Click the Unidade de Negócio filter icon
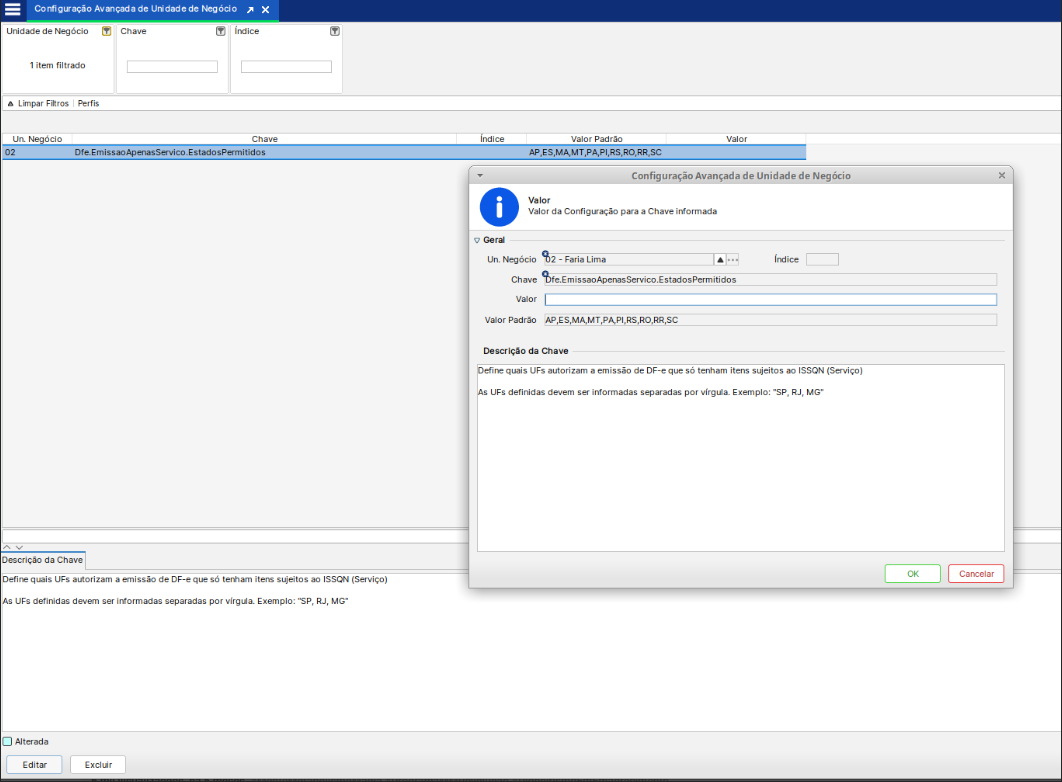This screenshot has width=1062, height=782. (107, 31)
